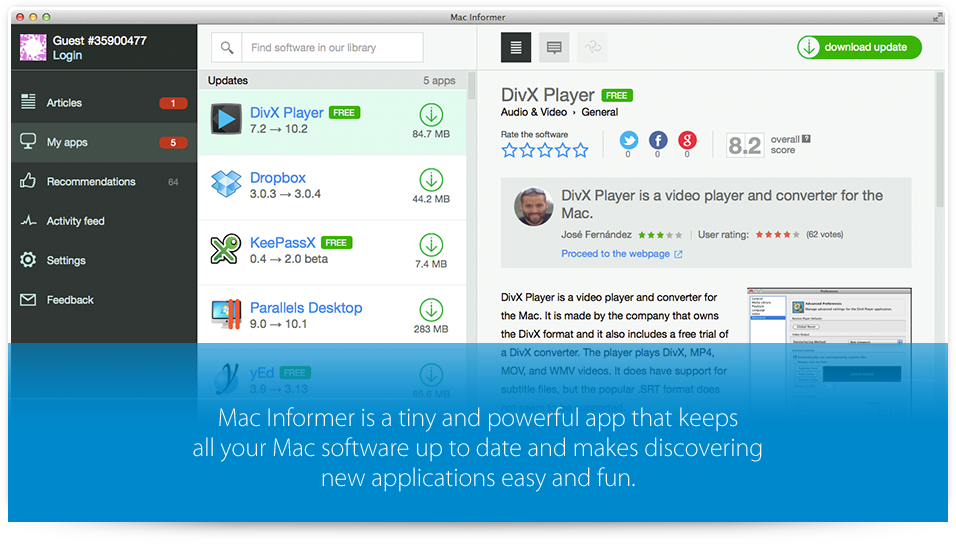This screenshot has width=956, height=544.
Task: Open the Recommendations section
Action: tap(90, 182)
